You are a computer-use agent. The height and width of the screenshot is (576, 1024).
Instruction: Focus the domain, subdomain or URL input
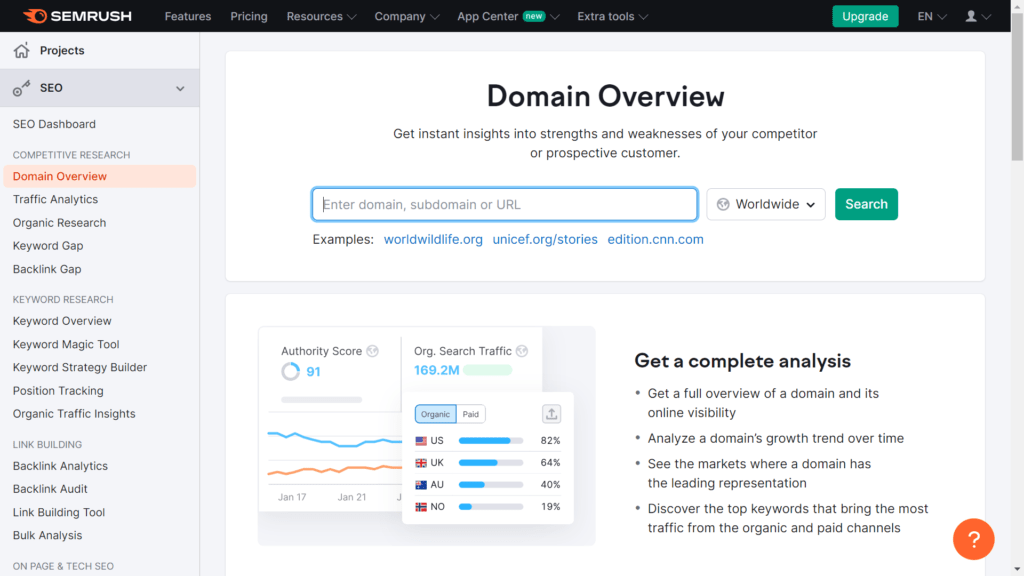pos(505,204)
